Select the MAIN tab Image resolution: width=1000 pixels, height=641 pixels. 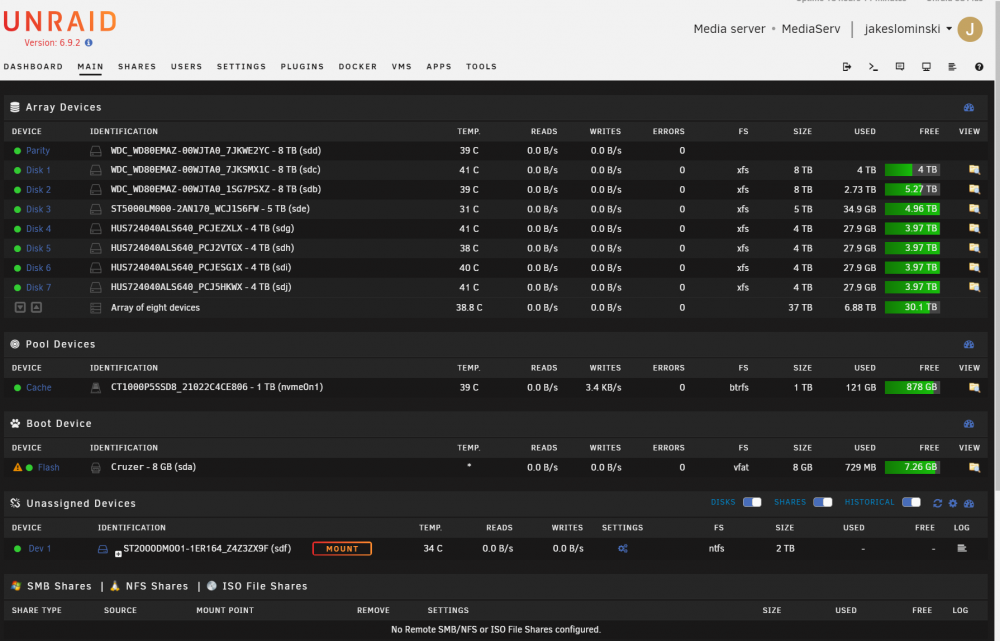[90, 66]
